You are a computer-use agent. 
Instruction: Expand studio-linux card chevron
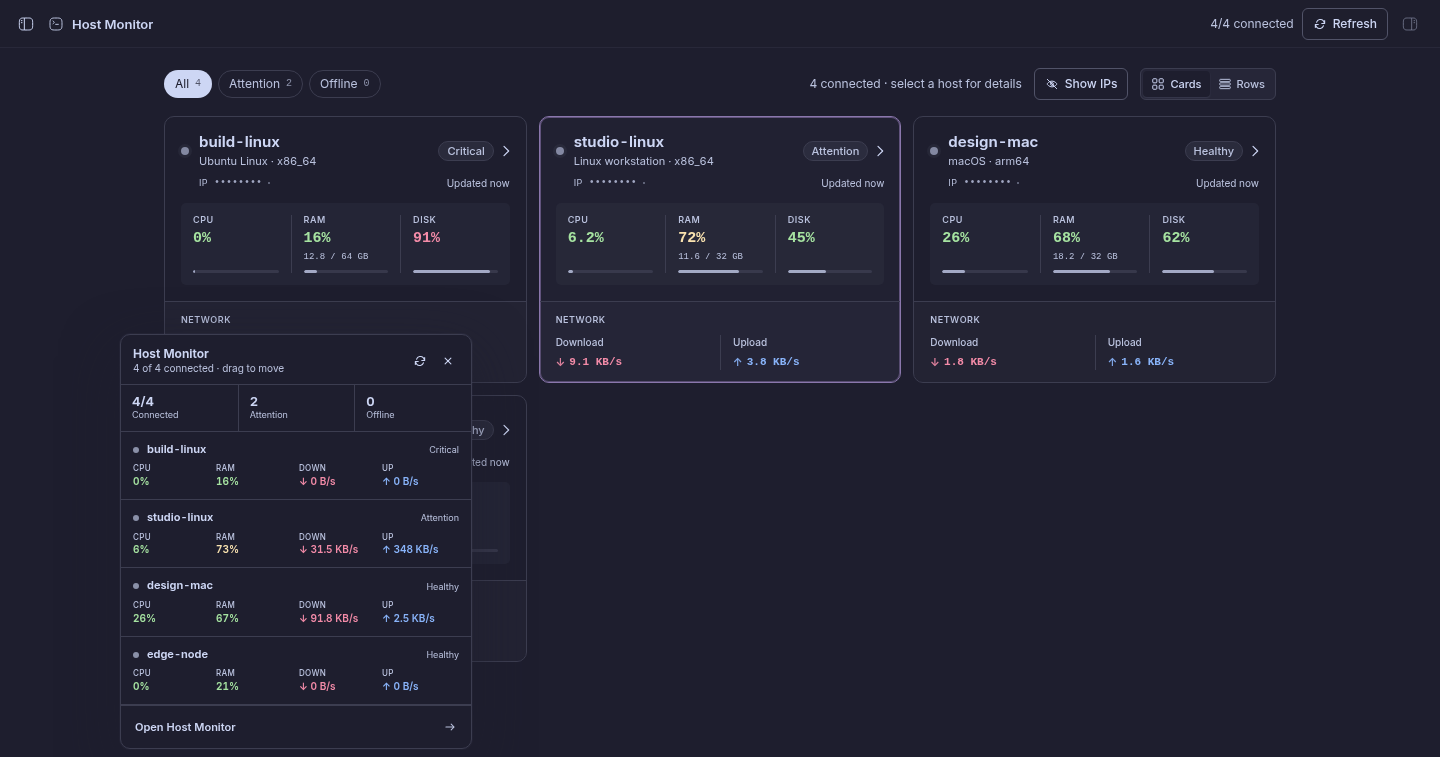[880, 151]
